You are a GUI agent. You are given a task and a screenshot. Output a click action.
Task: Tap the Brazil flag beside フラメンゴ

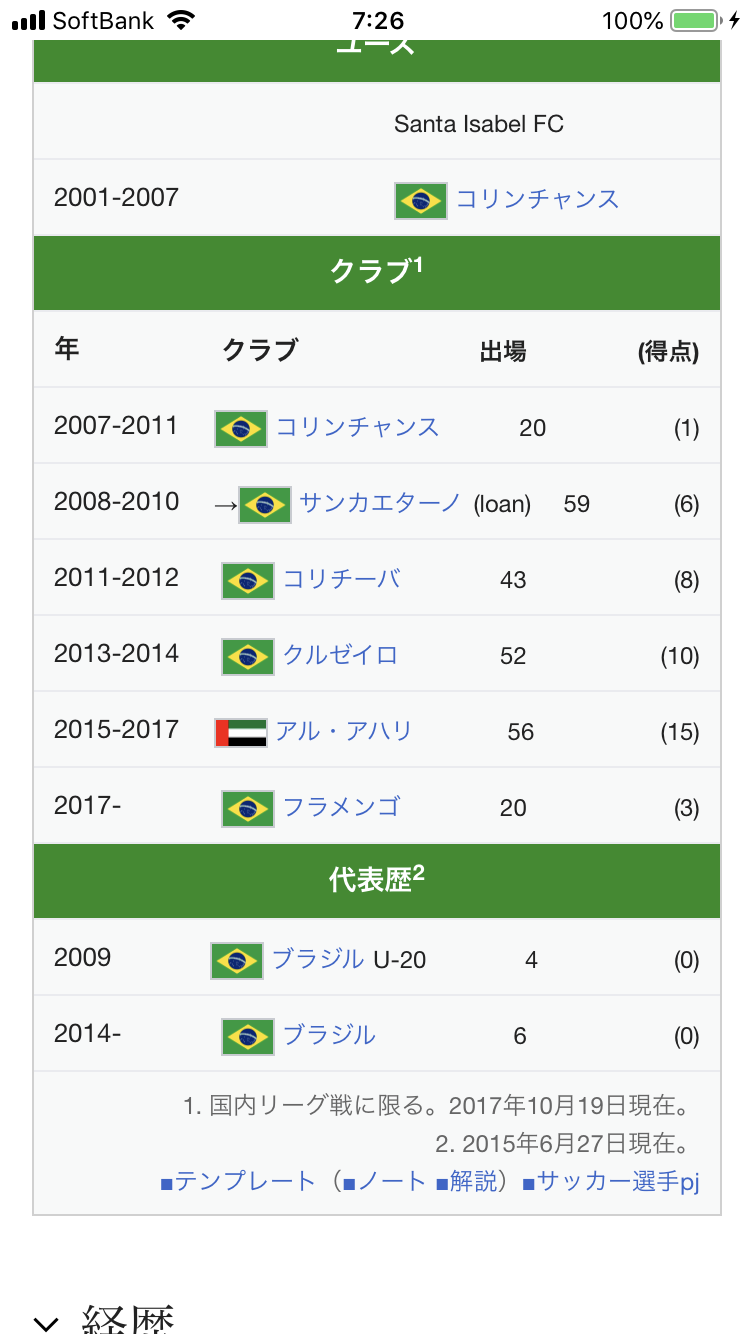click(x=247, y=808)
